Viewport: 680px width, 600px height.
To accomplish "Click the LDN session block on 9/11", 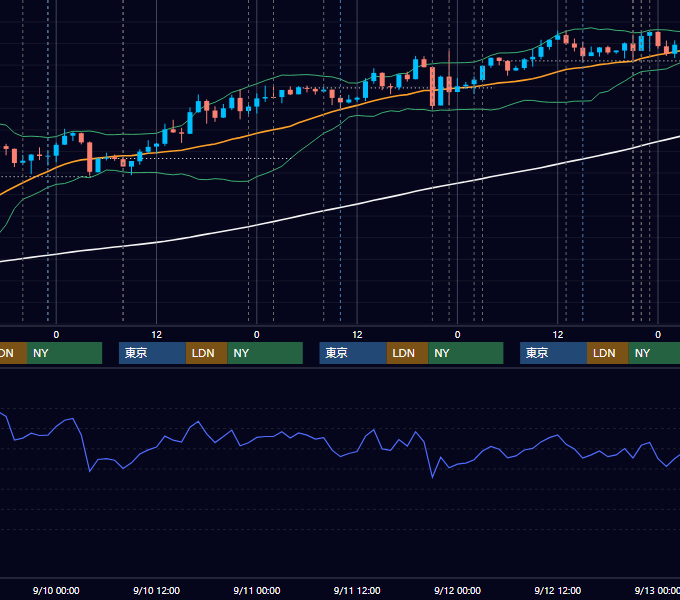I will pyautogui.click(x=407, y=353).
